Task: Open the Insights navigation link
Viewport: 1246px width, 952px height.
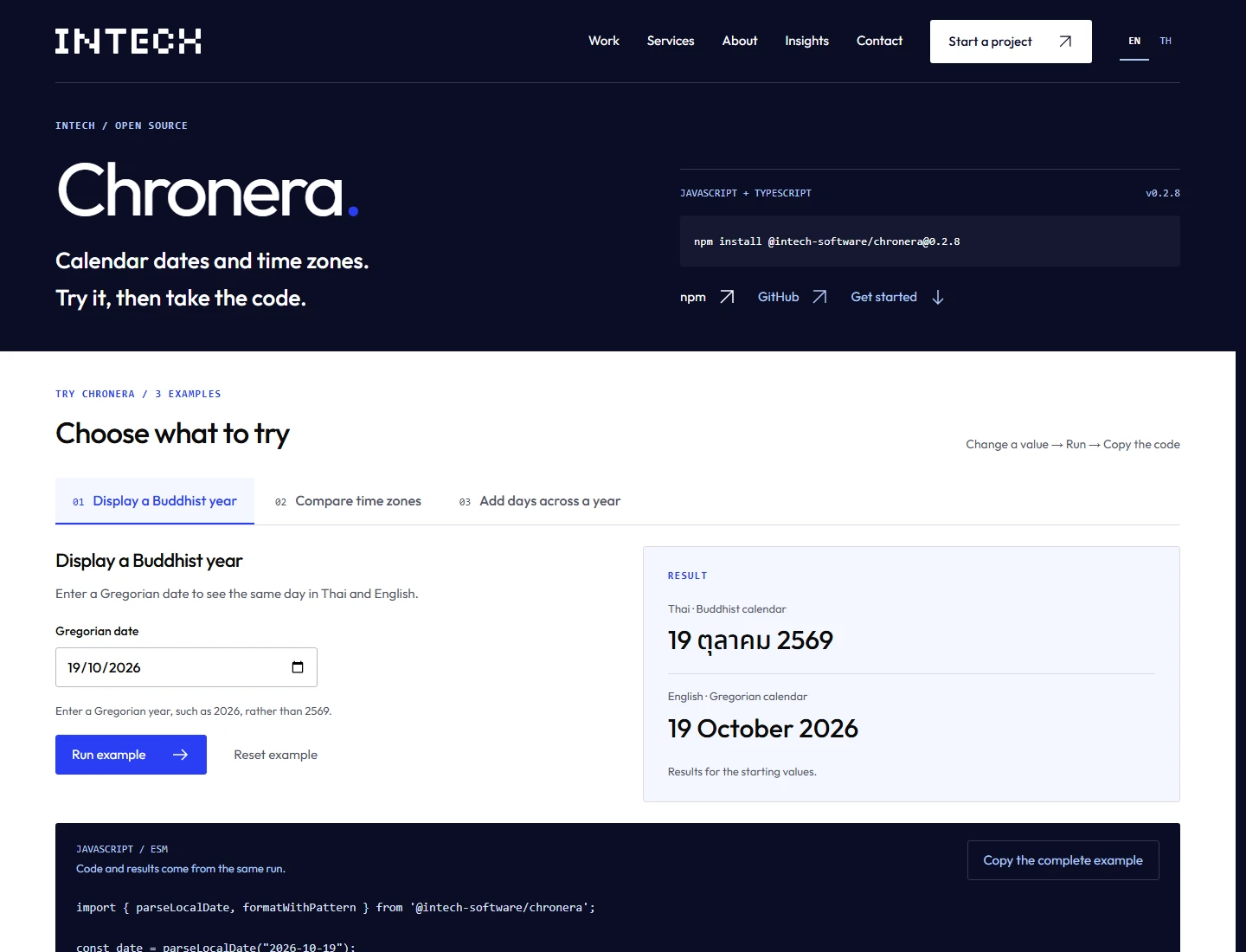Action: pyautogui.click(x=806, y=41)
